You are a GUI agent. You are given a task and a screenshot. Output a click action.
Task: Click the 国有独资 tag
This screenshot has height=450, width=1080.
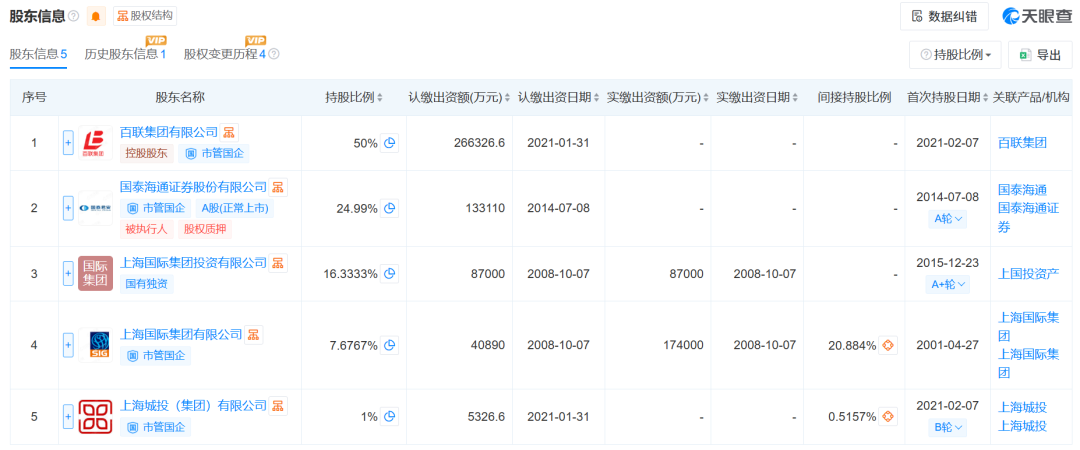pos(147,284)
